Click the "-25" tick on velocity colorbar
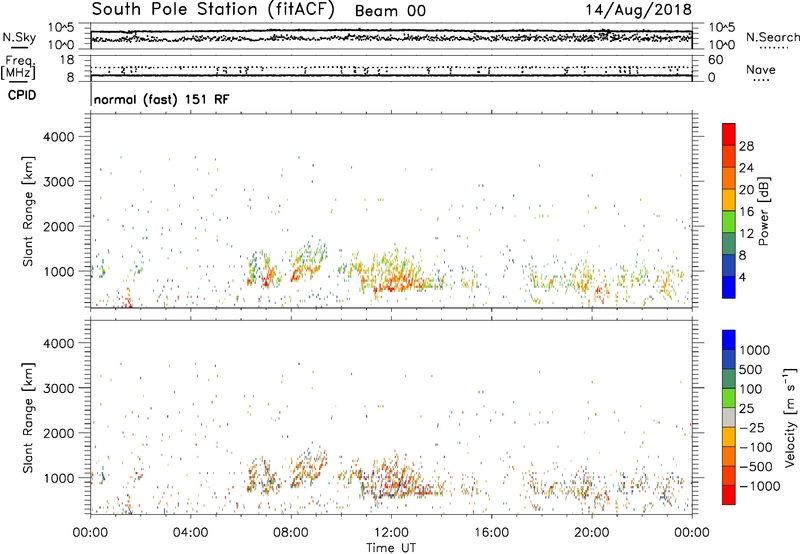 (x=751, y=428)
